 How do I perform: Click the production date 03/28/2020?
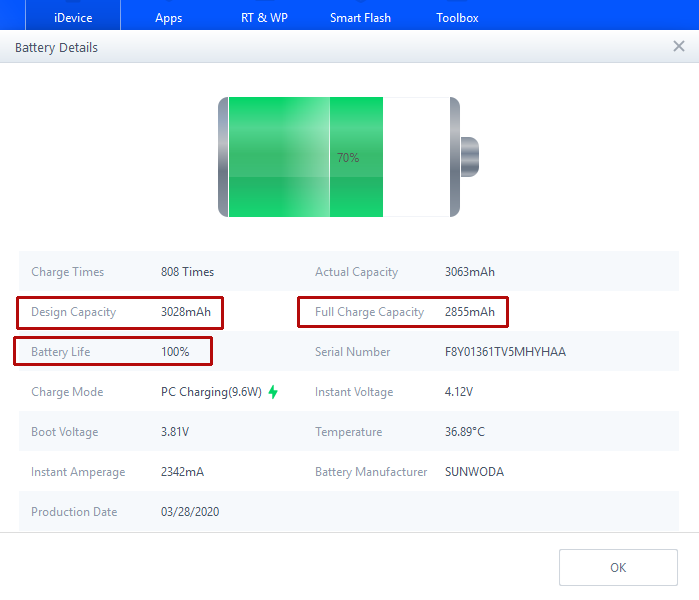(190, 512)
